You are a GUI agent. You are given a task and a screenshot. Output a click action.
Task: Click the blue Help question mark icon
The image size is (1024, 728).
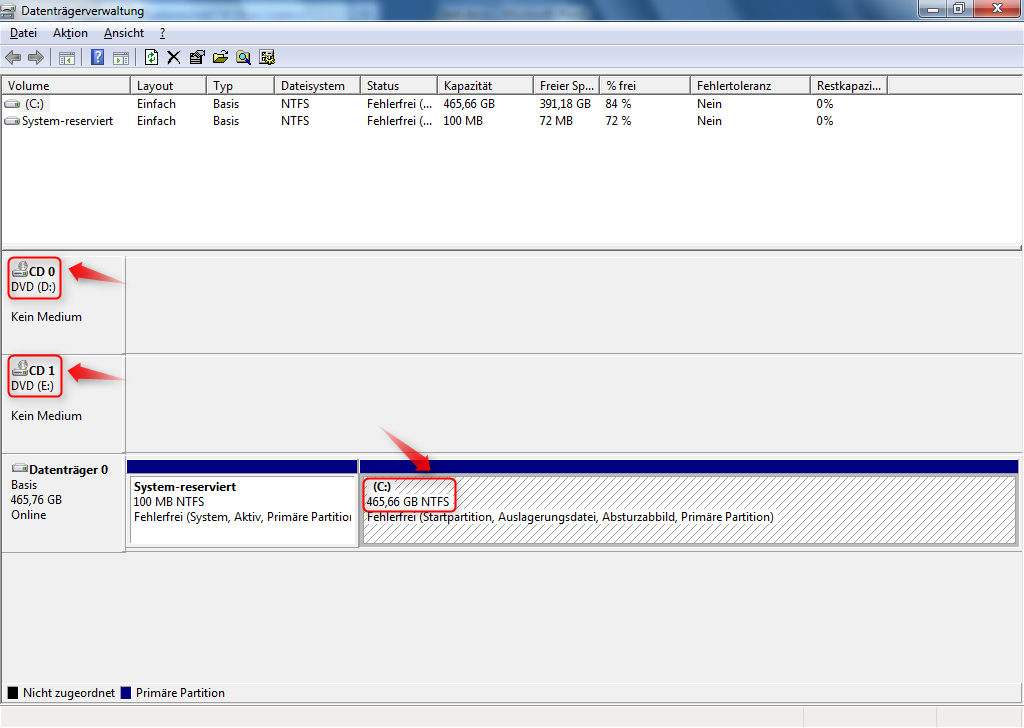(x=98, y=57)
